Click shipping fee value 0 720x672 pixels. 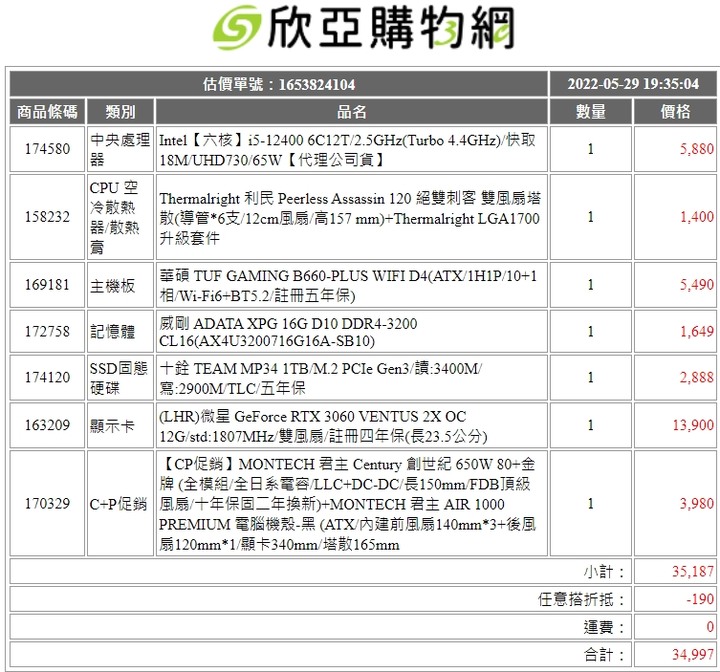710,627
